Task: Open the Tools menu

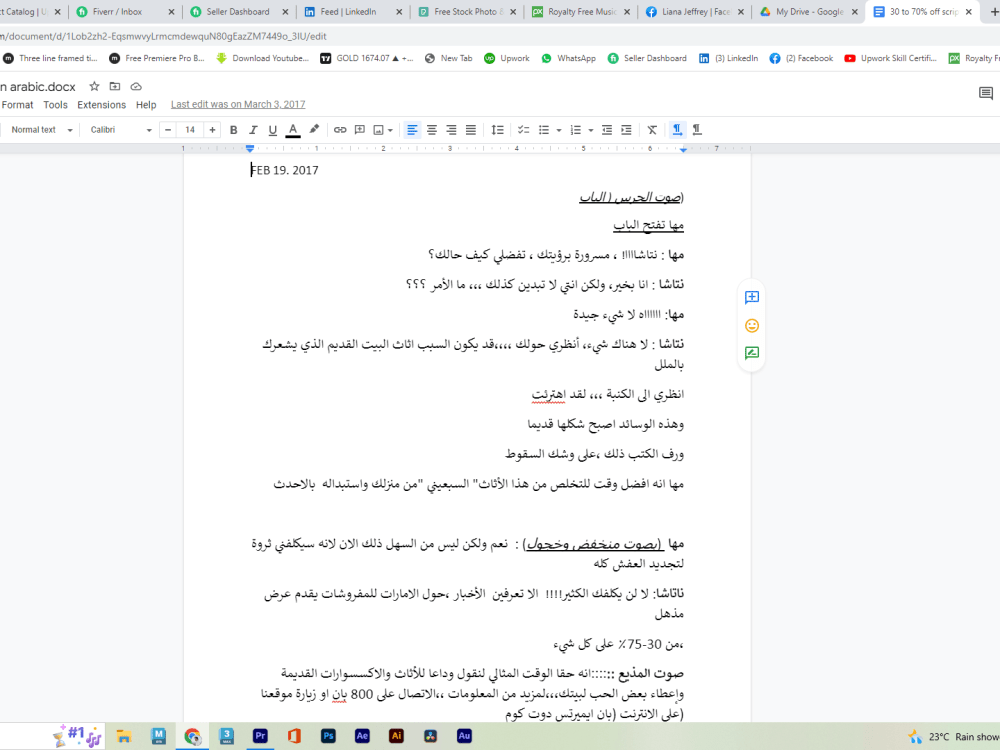Action: tap(55, 105)
